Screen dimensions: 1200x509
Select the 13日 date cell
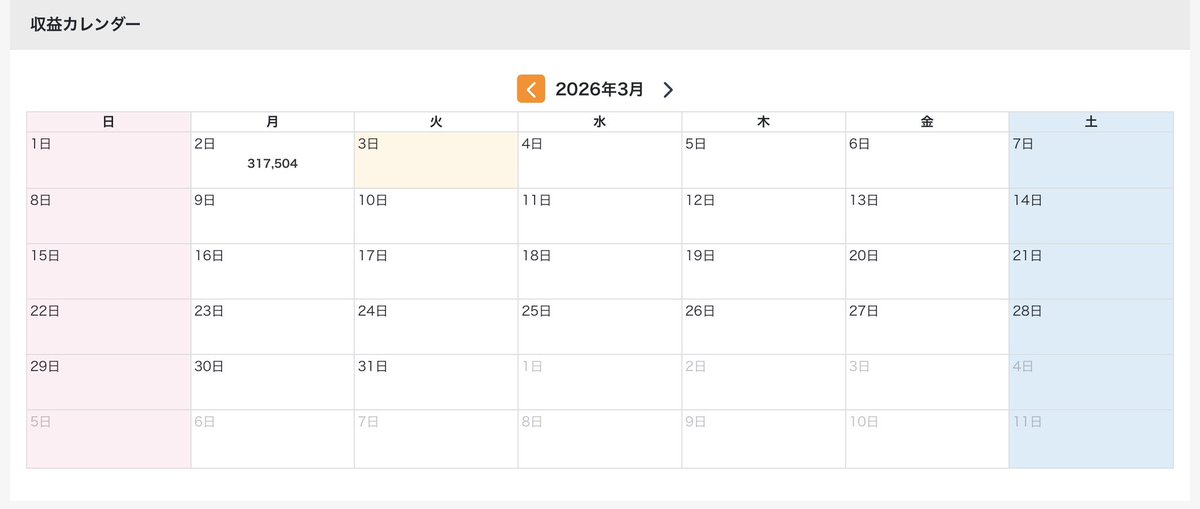927,216
